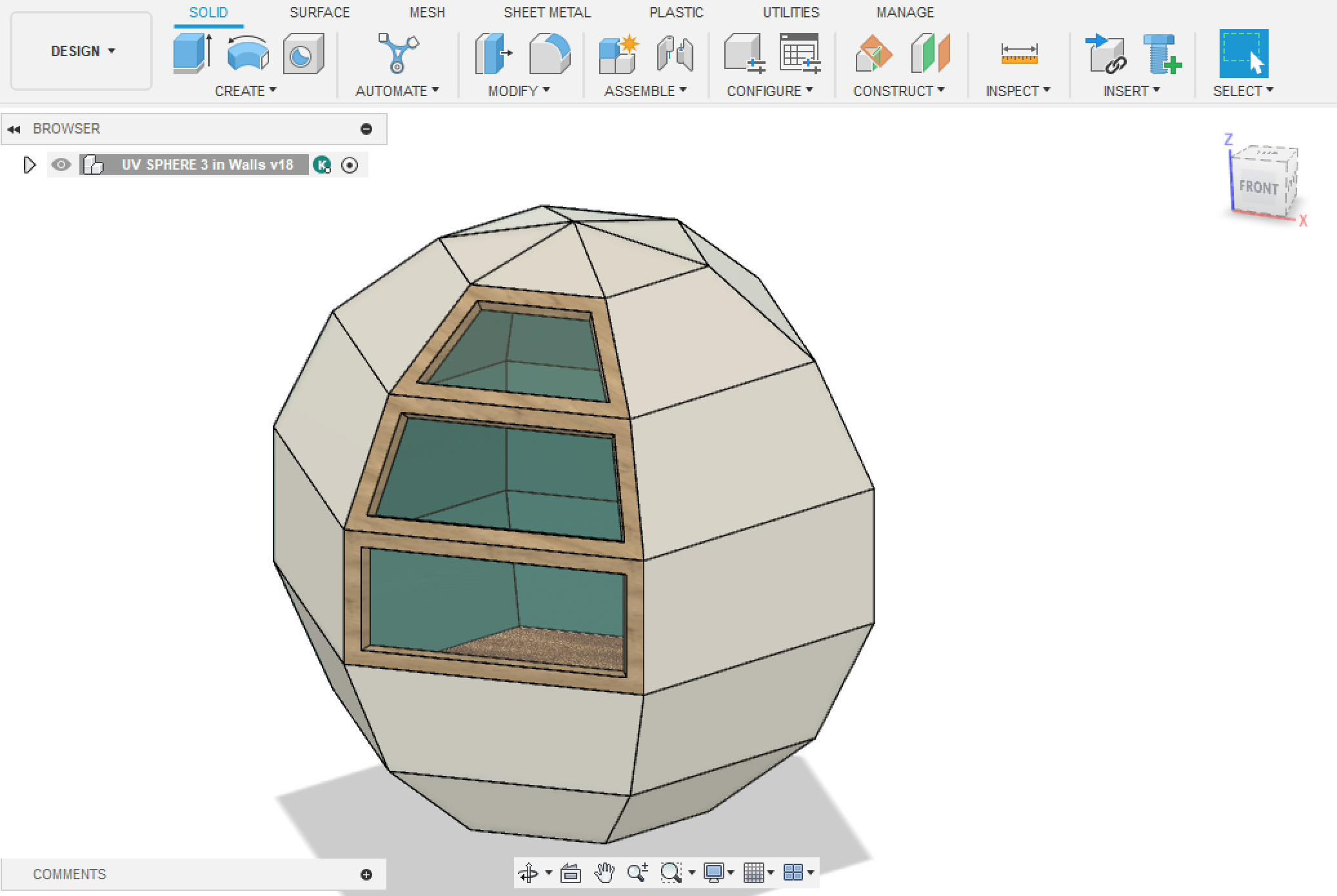Select the UV SPHERE 3 in Walls v18 name
The image size is (1337, 896).
click(208, 165)
